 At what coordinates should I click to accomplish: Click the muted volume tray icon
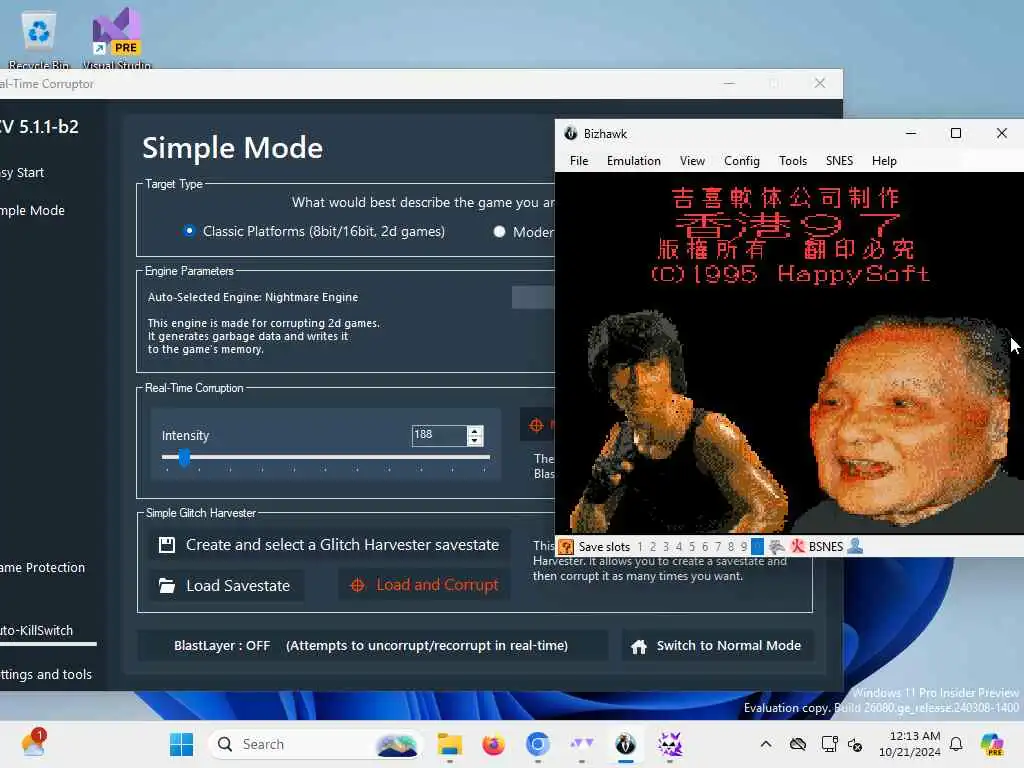coord(855,744)
